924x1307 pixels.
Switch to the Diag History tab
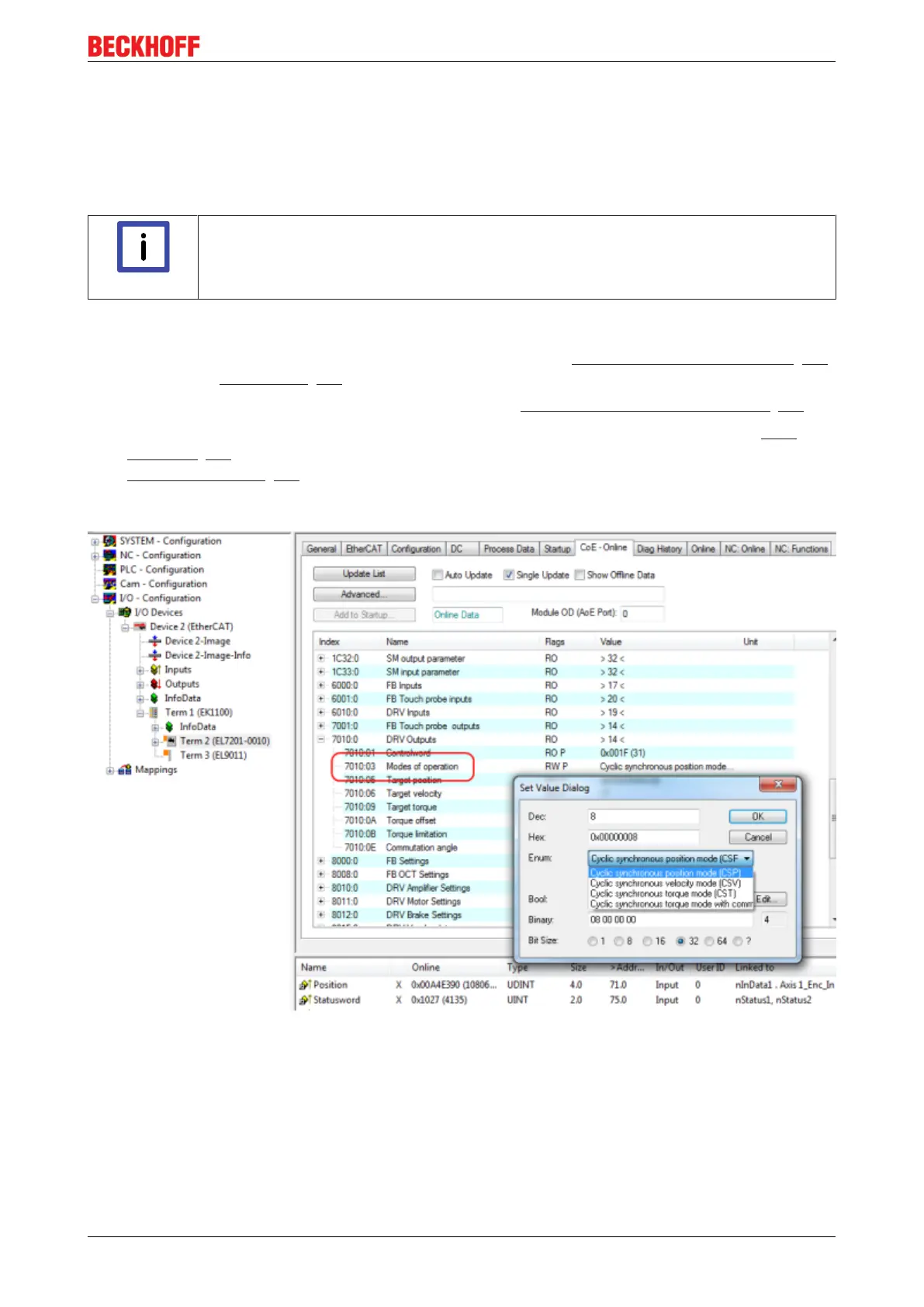point(659,549)
